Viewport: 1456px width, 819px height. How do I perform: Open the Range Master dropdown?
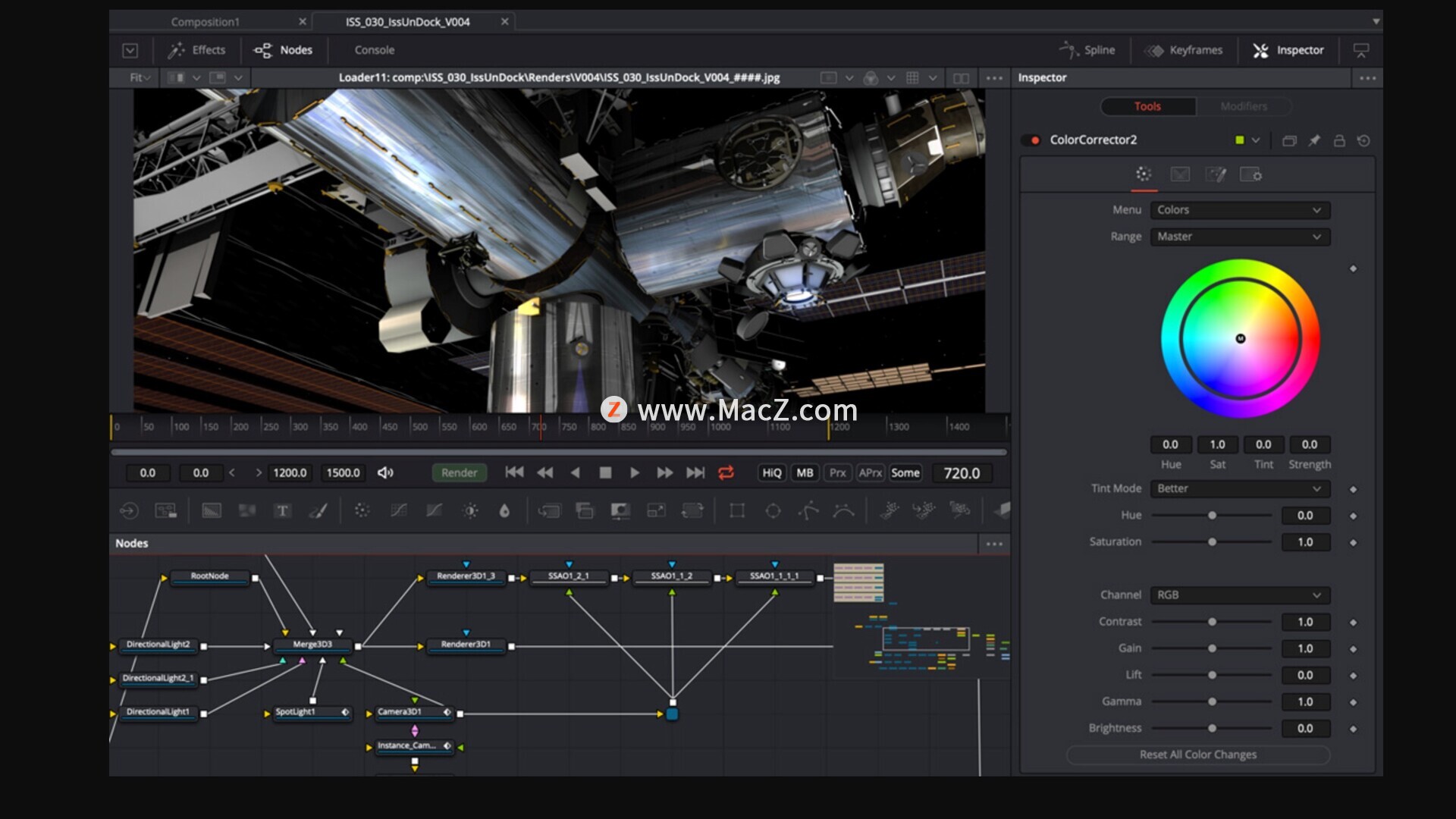1239,237
